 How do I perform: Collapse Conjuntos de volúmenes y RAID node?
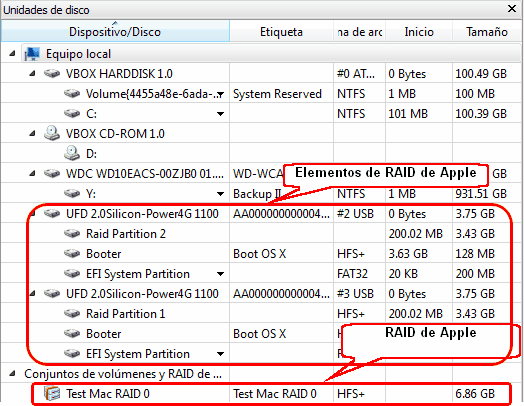point(12,373)
